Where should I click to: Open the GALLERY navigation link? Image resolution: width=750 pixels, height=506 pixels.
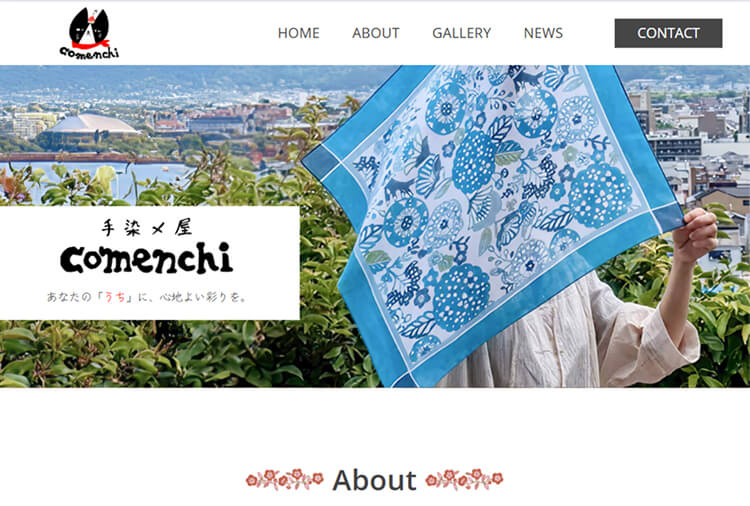click(x=462, y=33)
